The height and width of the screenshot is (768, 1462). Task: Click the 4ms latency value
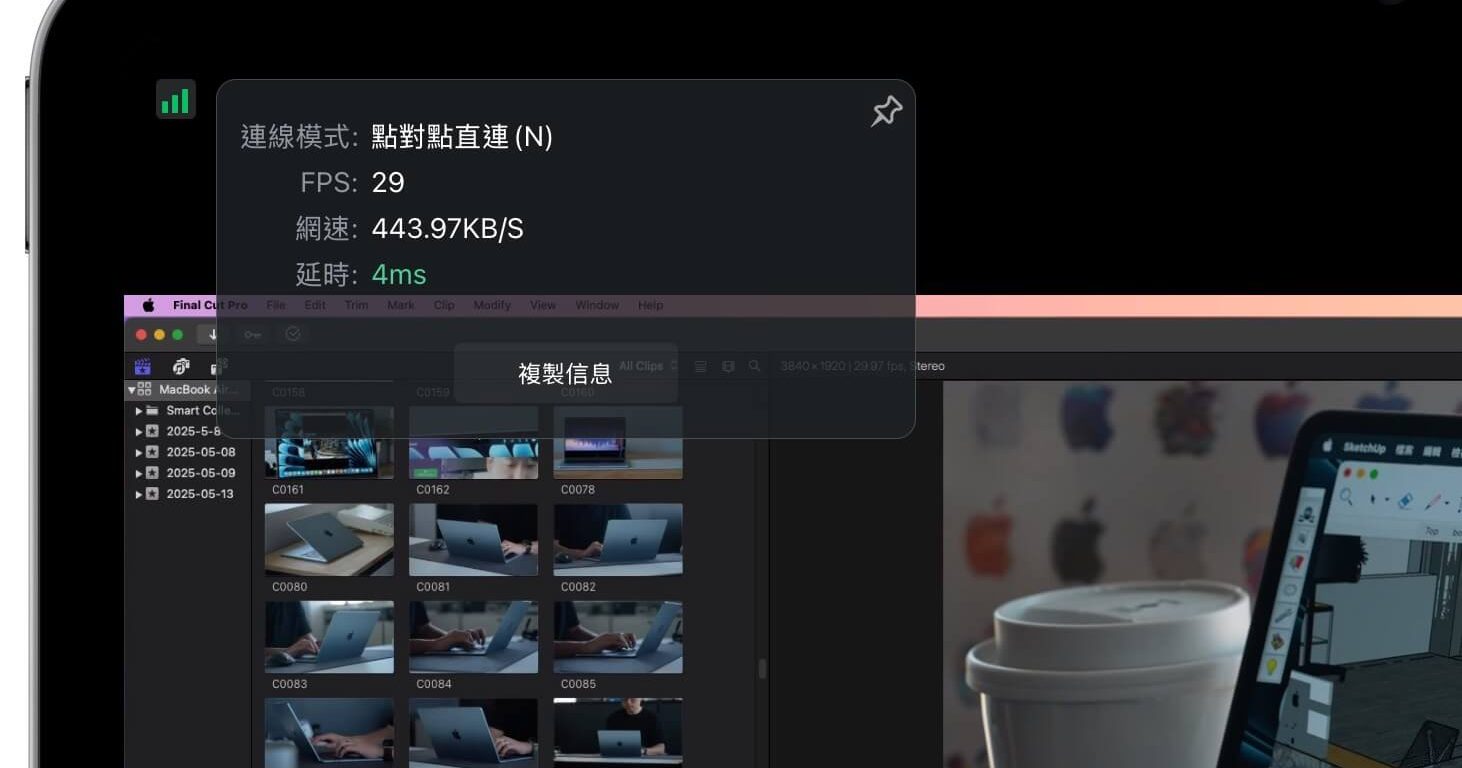pyautogui.click(x=399, y=274)
